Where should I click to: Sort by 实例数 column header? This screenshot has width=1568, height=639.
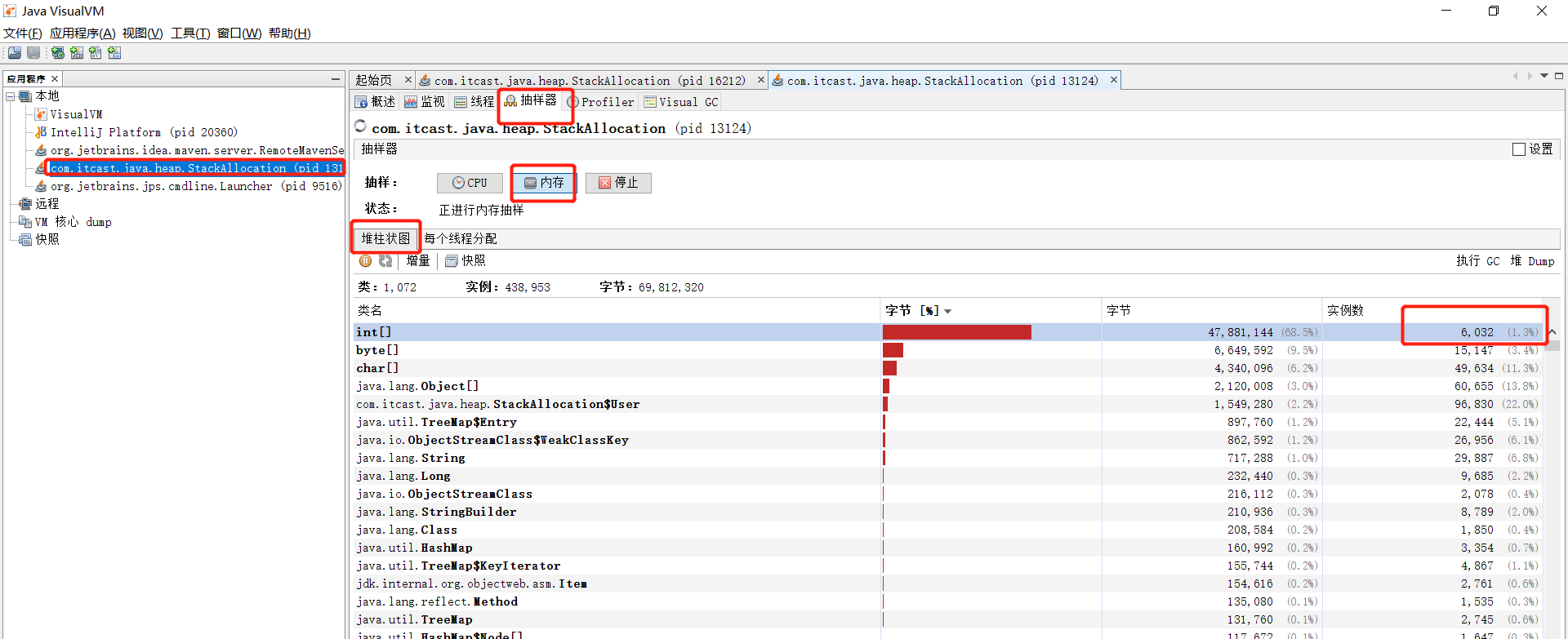point(1431,311)
